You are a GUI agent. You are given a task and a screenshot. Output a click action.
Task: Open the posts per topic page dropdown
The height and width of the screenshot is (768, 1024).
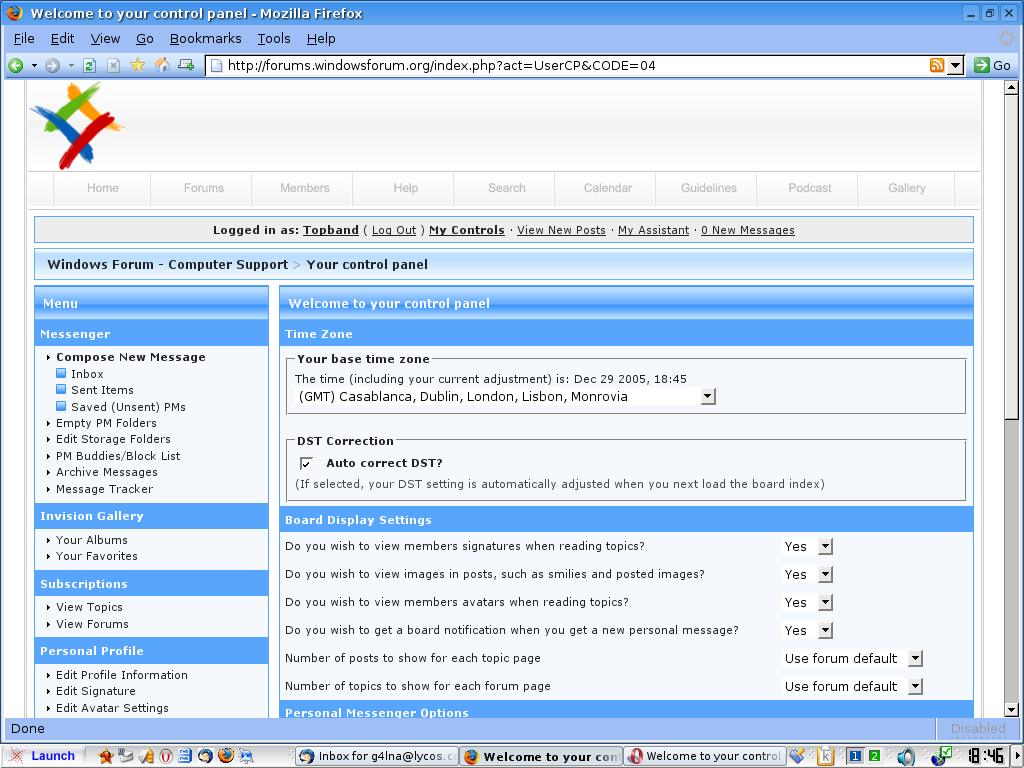pyautogui.click(x=852, y=659)
